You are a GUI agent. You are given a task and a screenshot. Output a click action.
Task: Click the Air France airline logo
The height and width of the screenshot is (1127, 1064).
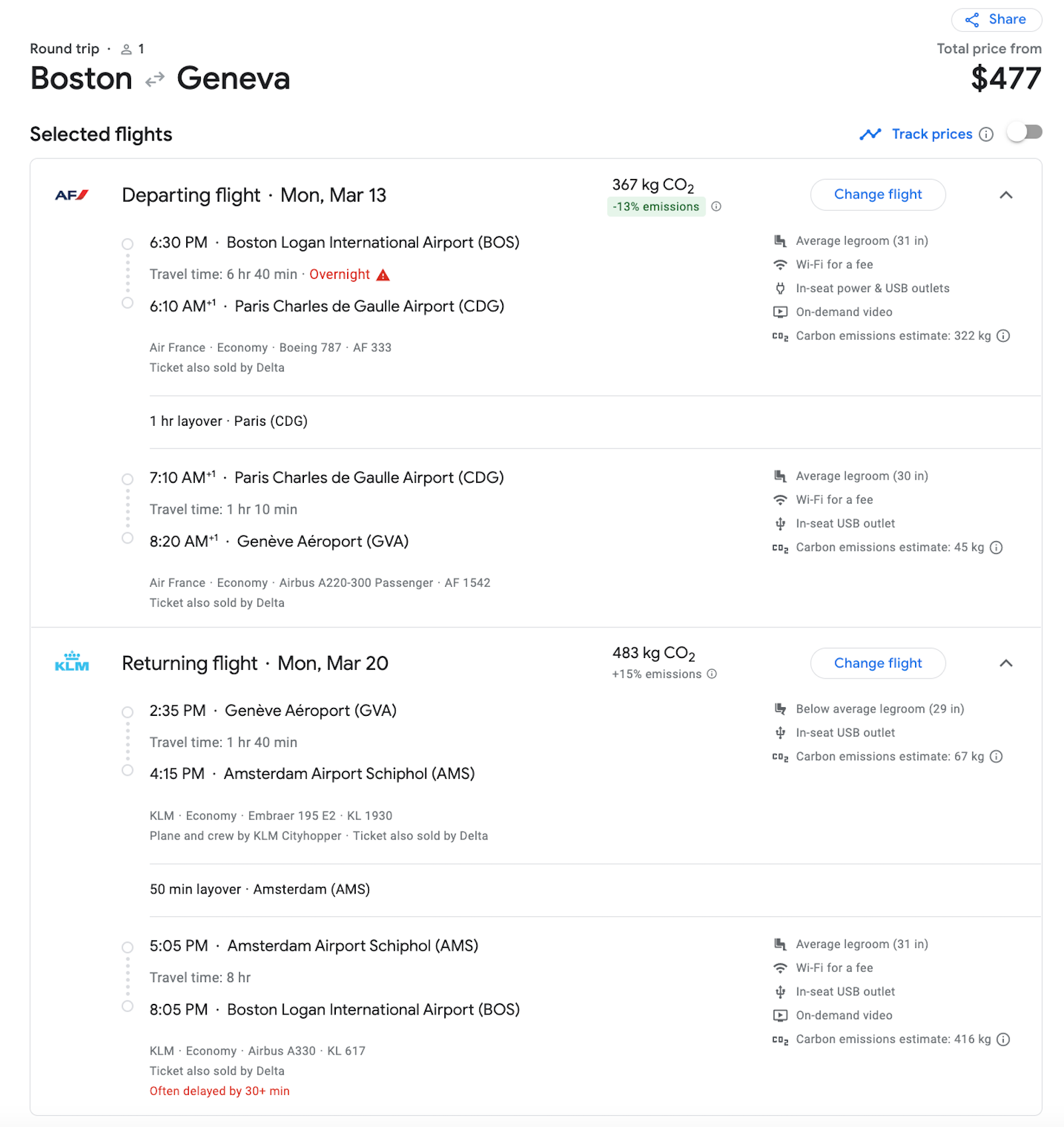(72, 196)
